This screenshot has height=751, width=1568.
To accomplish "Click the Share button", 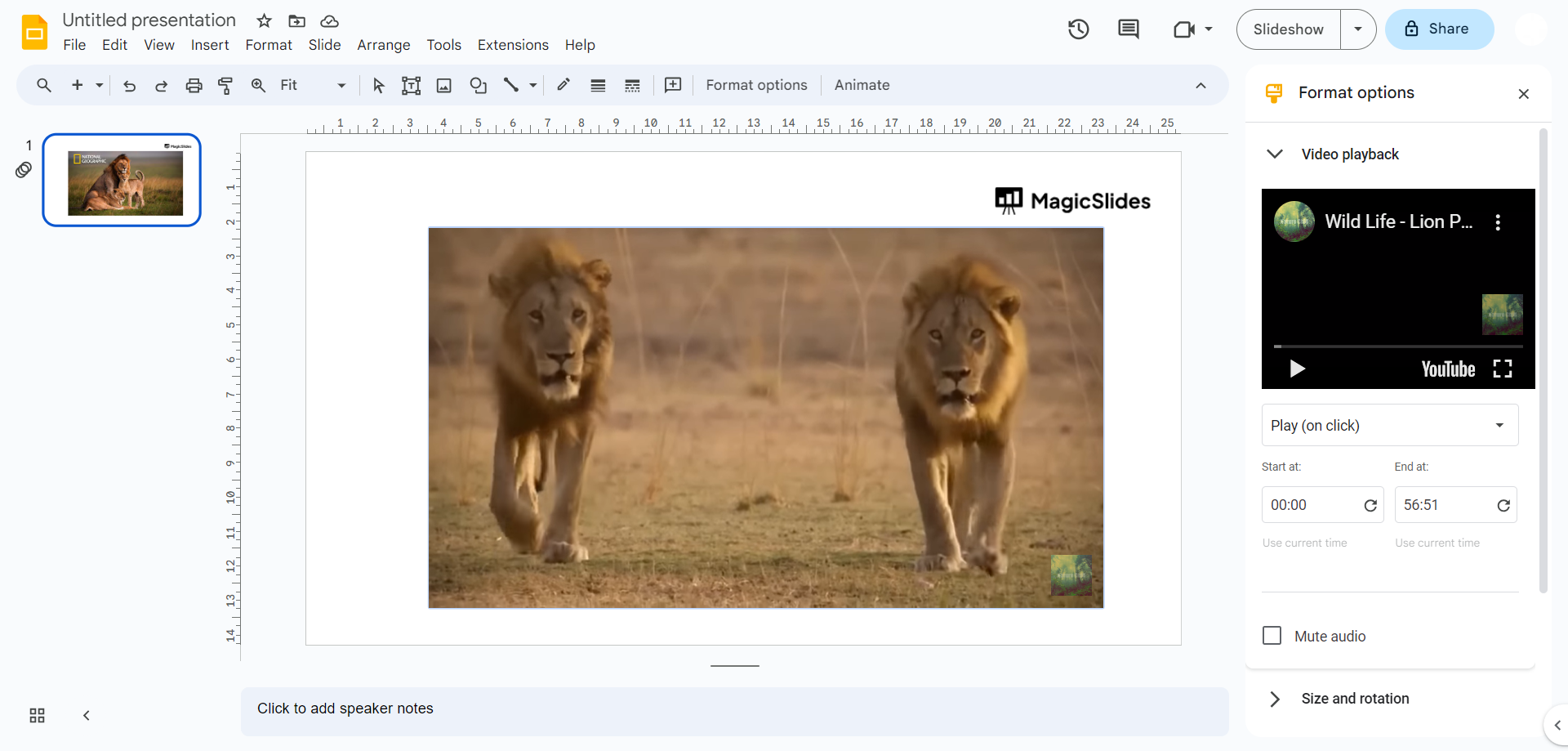I will [x=1439, y=29].
